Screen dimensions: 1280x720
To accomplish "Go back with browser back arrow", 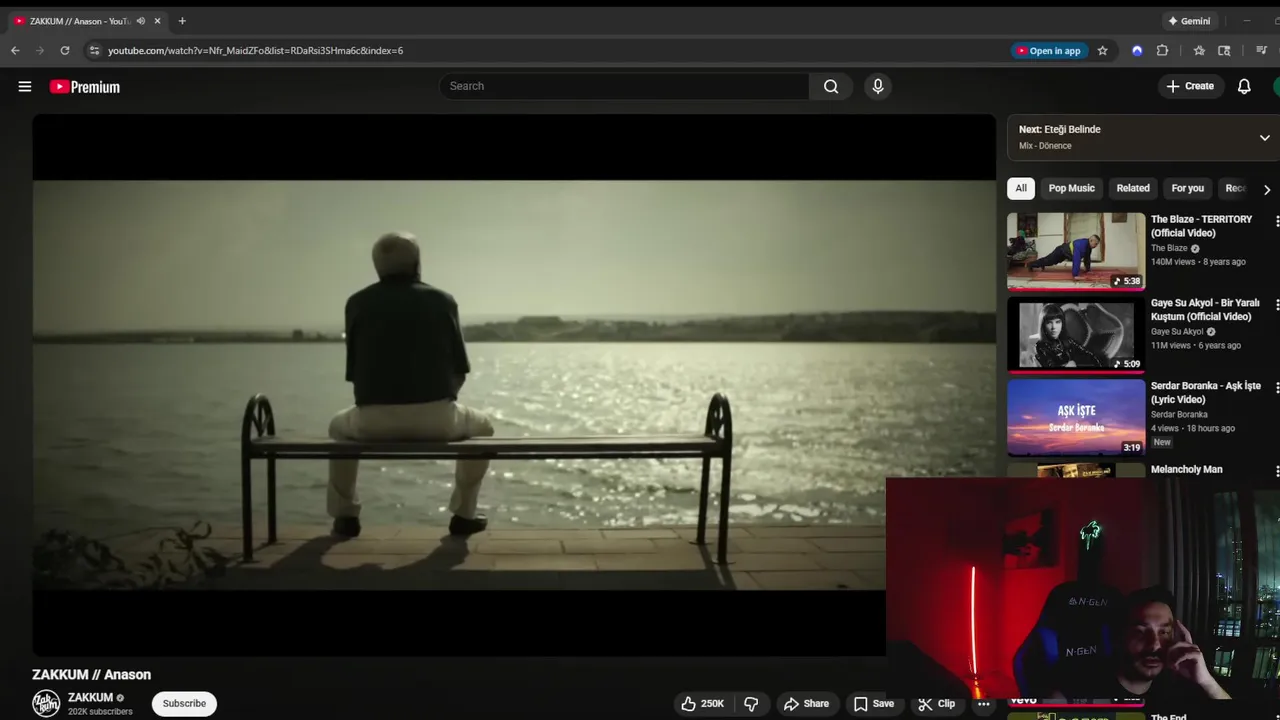I will 15,50.
